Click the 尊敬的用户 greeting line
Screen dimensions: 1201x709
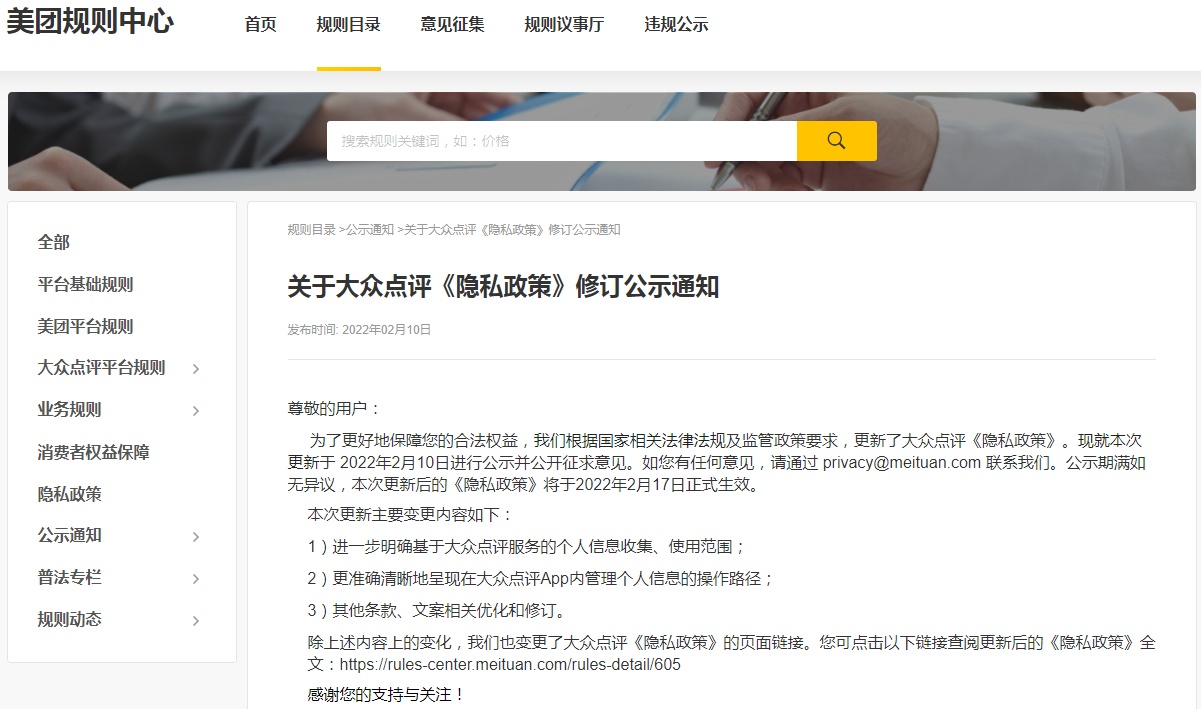[x=335, y=408]
